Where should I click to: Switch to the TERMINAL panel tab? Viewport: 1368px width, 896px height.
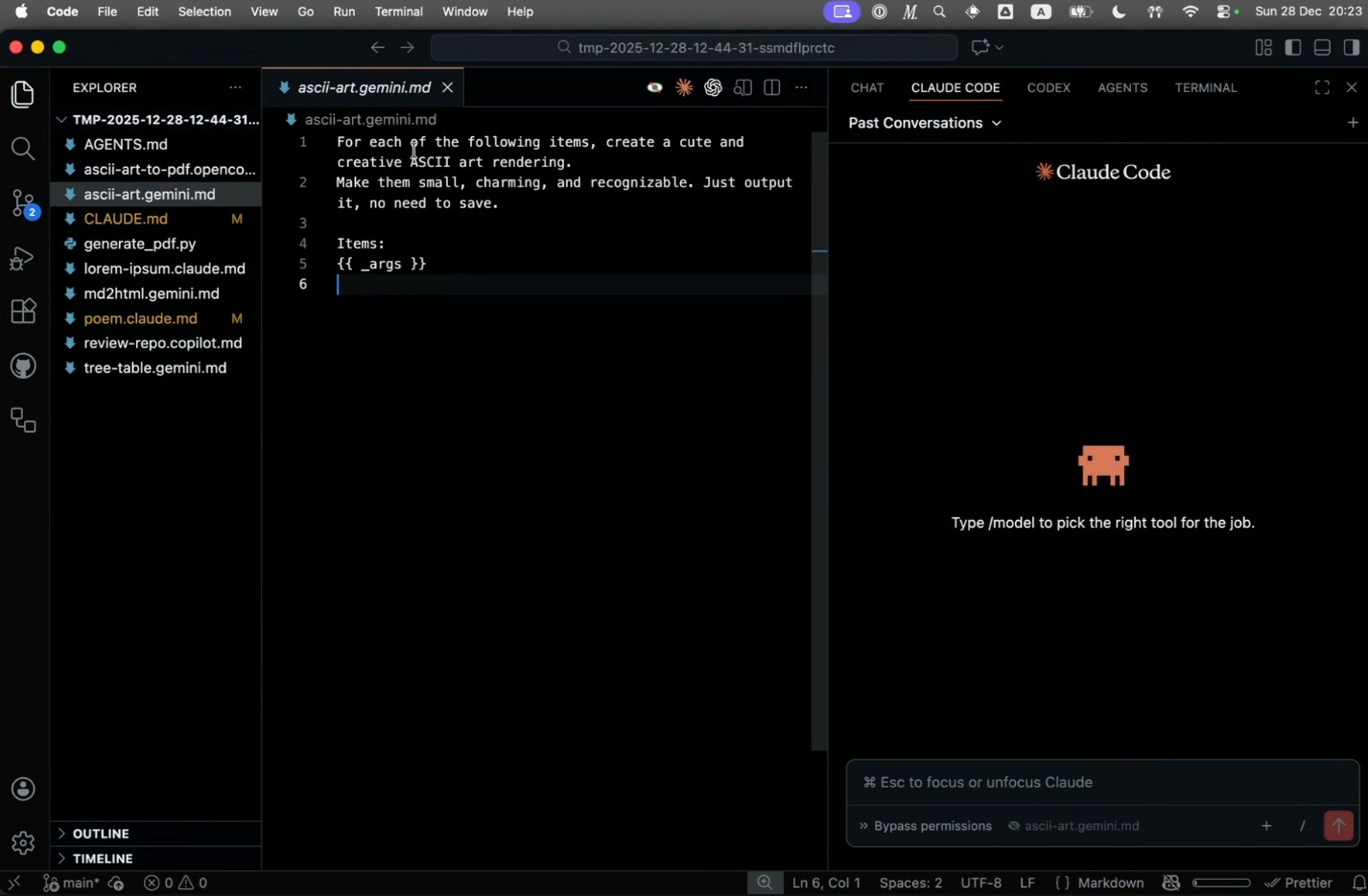click(1206, 87)
